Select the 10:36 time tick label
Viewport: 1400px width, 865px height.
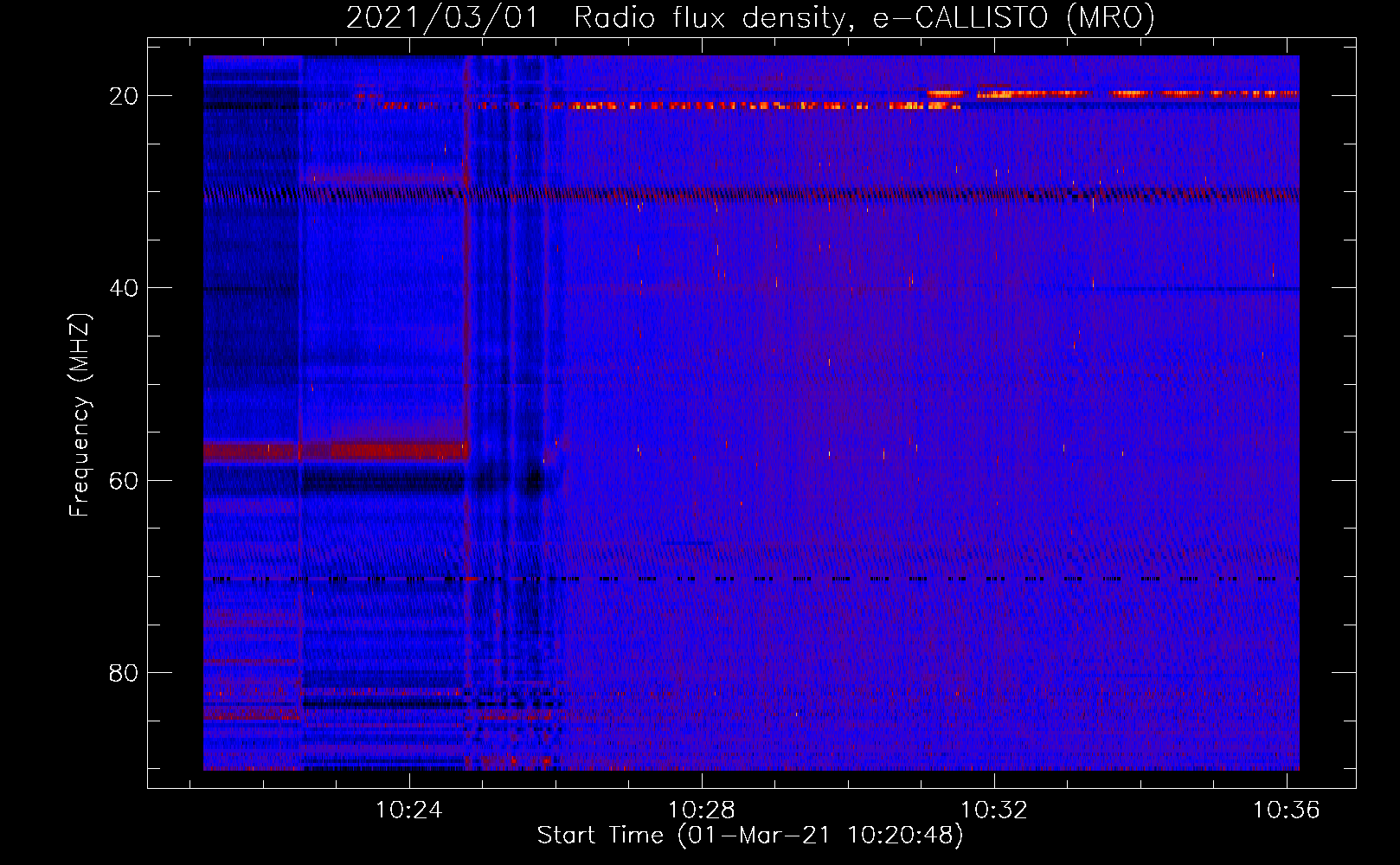click(x=1287, y=810)
